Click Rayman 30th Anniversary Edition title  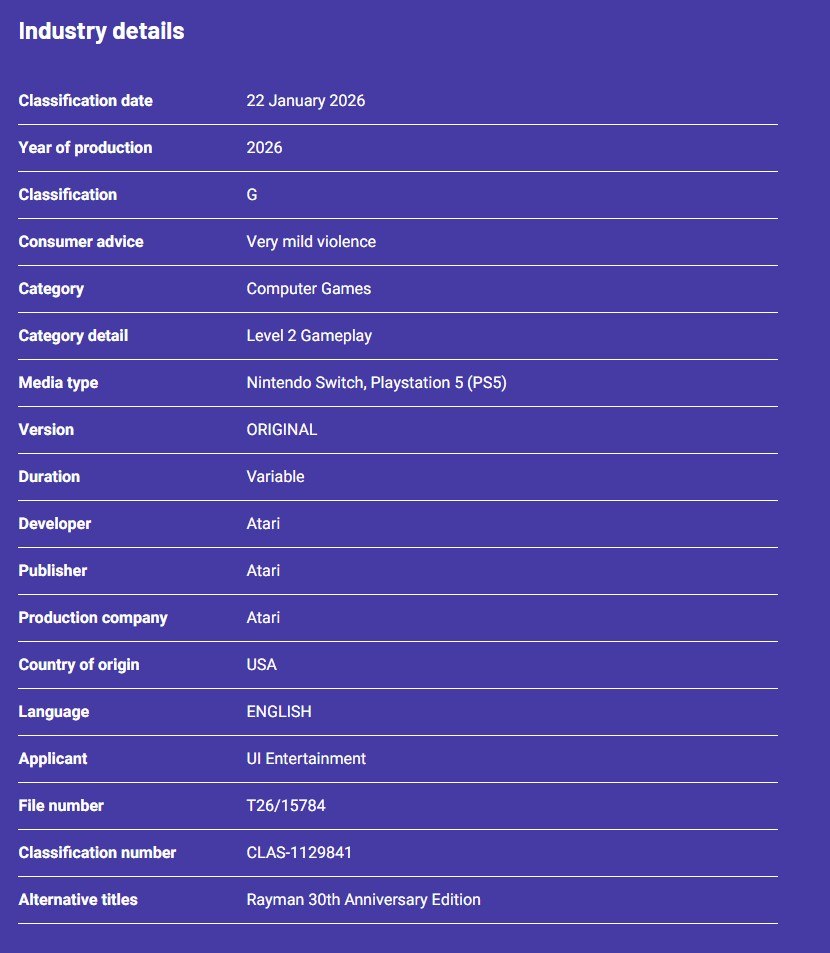[363, 900]
